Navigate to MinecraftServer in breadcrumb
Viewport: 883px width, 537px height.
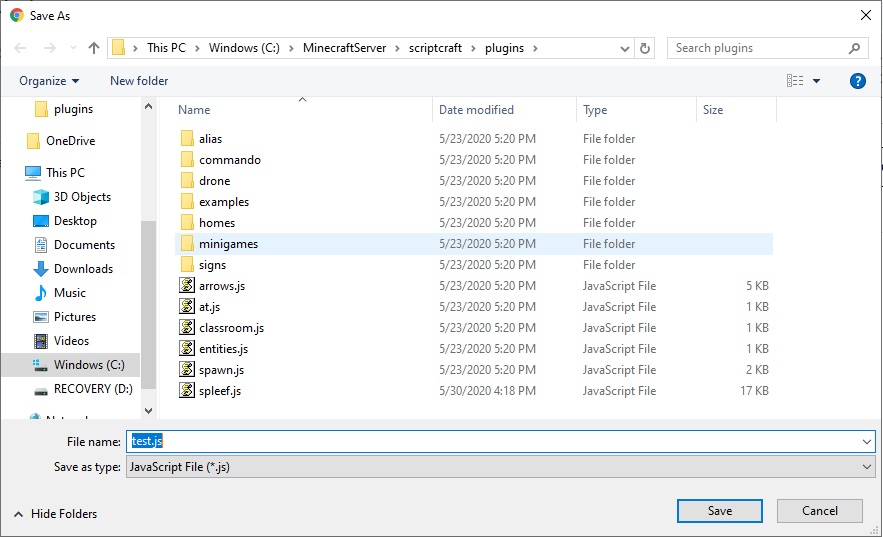[x=345, y=48]
